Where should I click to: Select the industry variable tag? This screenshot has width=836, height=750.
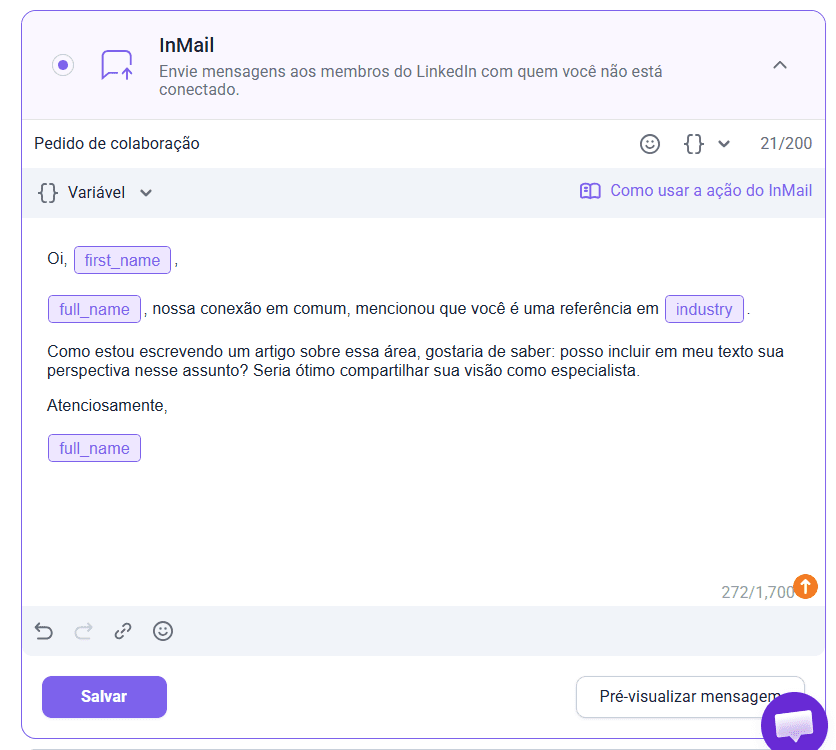tap(704, 309)
